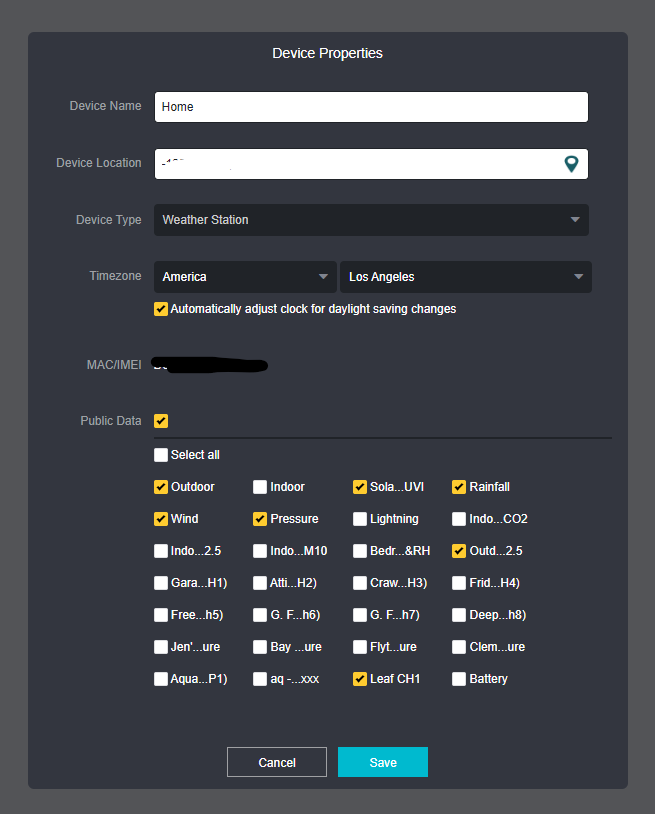Toggle the Sola...UVI checkbox
This screenshot has width=655, height=814.
[x=360, y=487]
